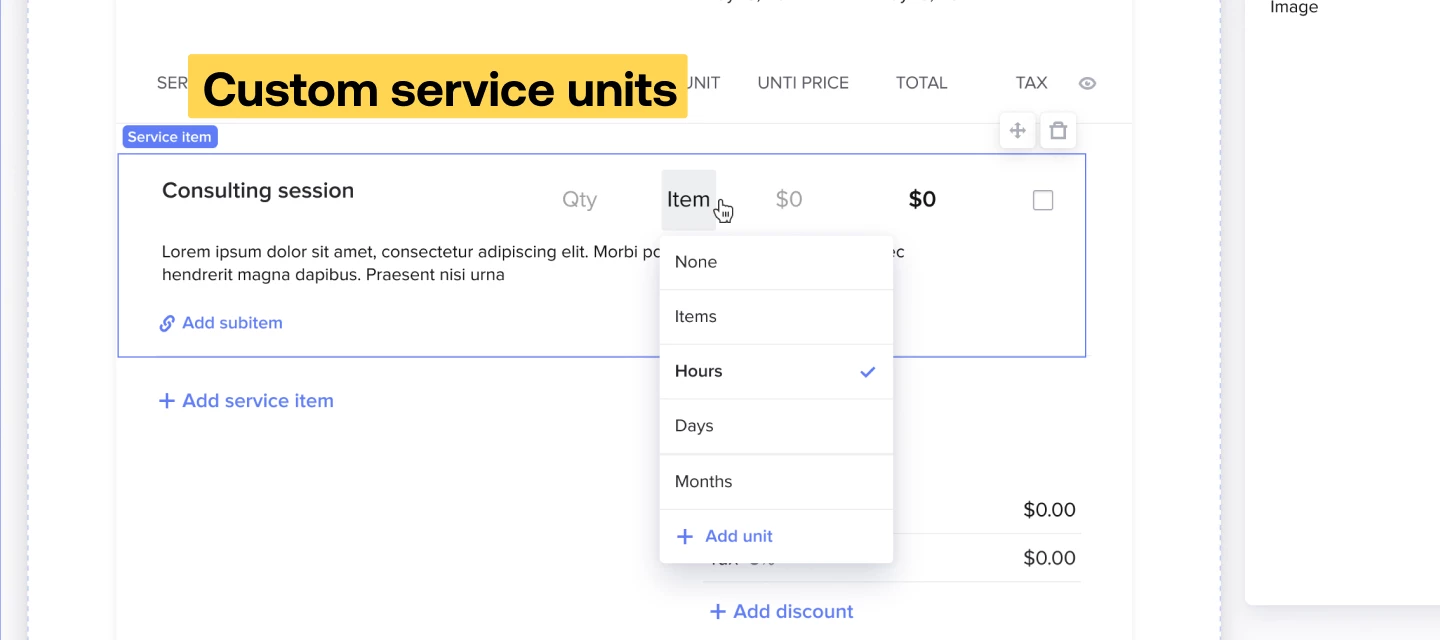Click the TAX column header
This screenshot has width=1440, height=640.
tap(1031, 83)
